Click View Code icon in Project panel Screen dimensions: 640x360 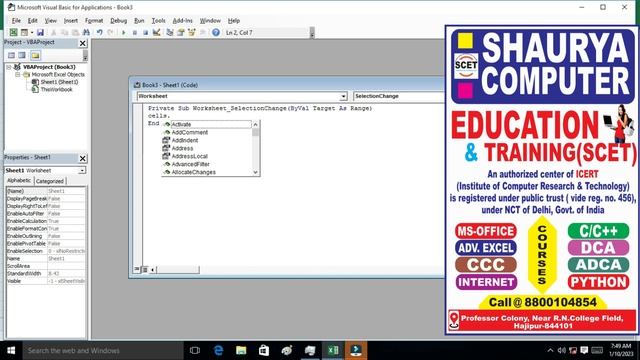[x=11, y=55]
